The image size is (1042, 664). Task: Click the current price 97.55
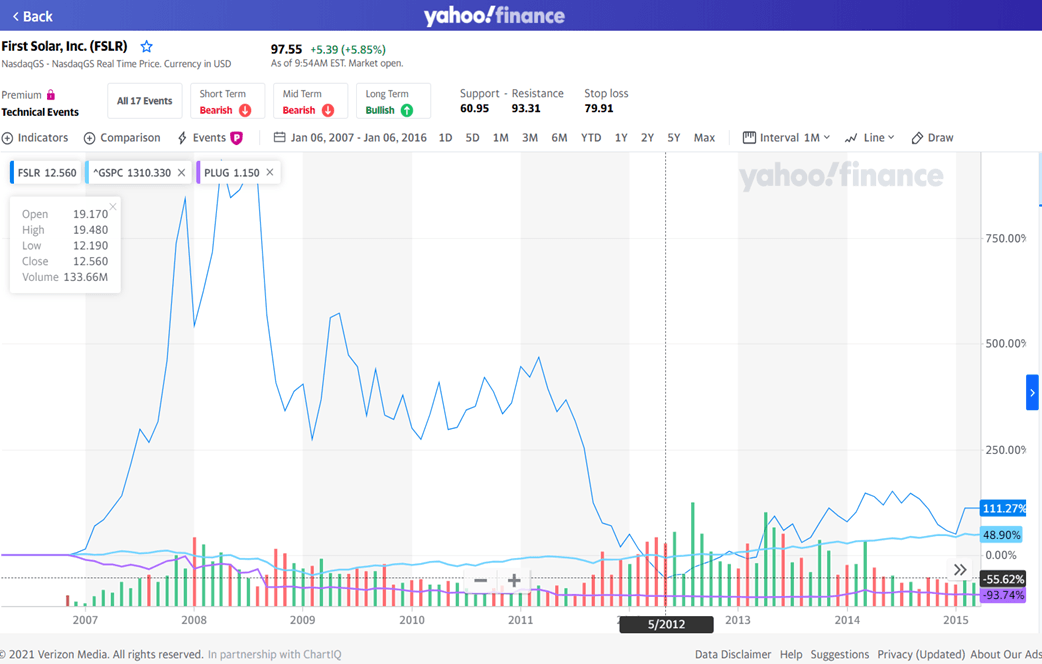286,49
